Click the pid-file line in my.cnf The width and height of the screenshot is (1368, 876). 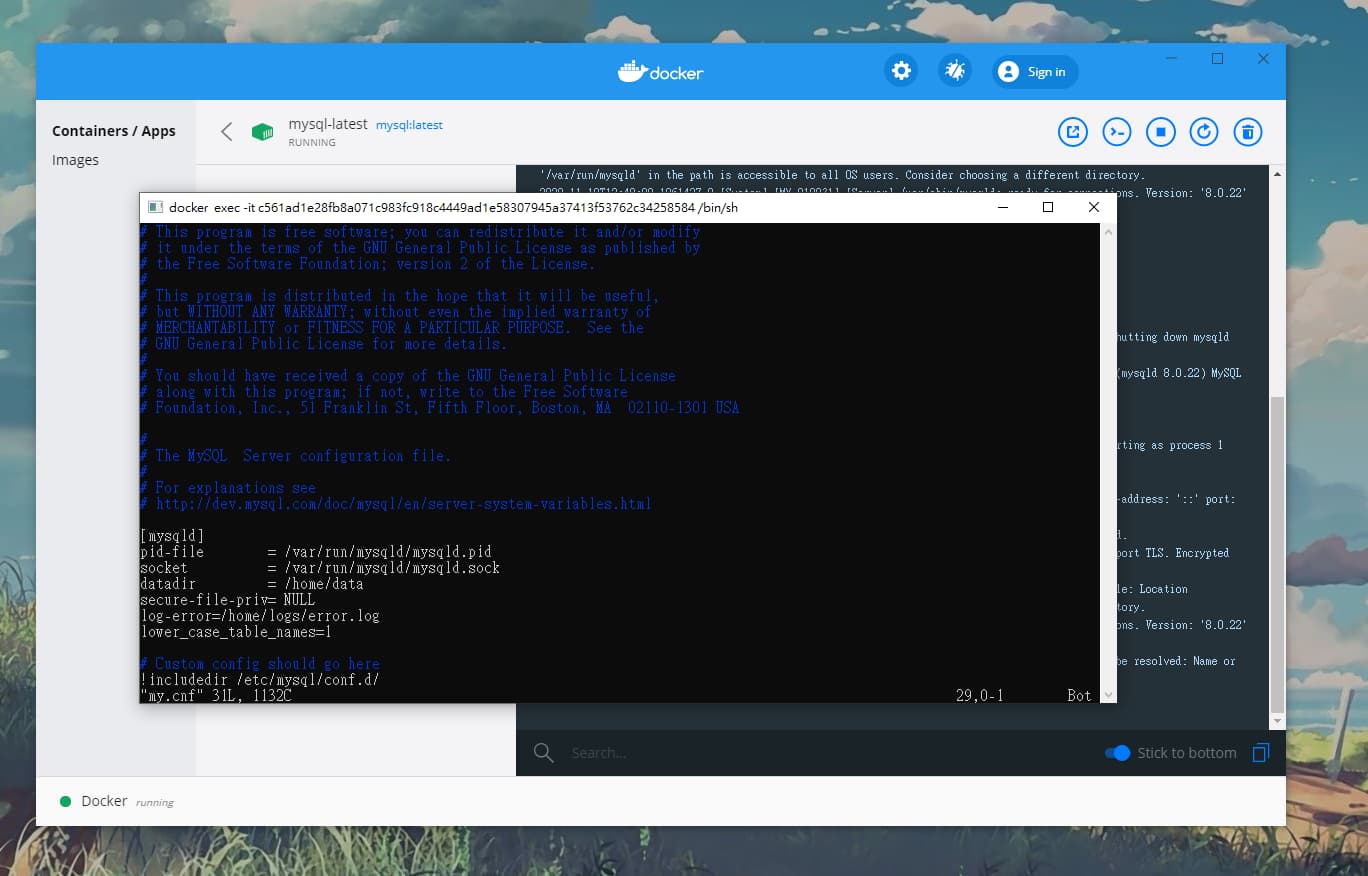[x=316, y=552]
